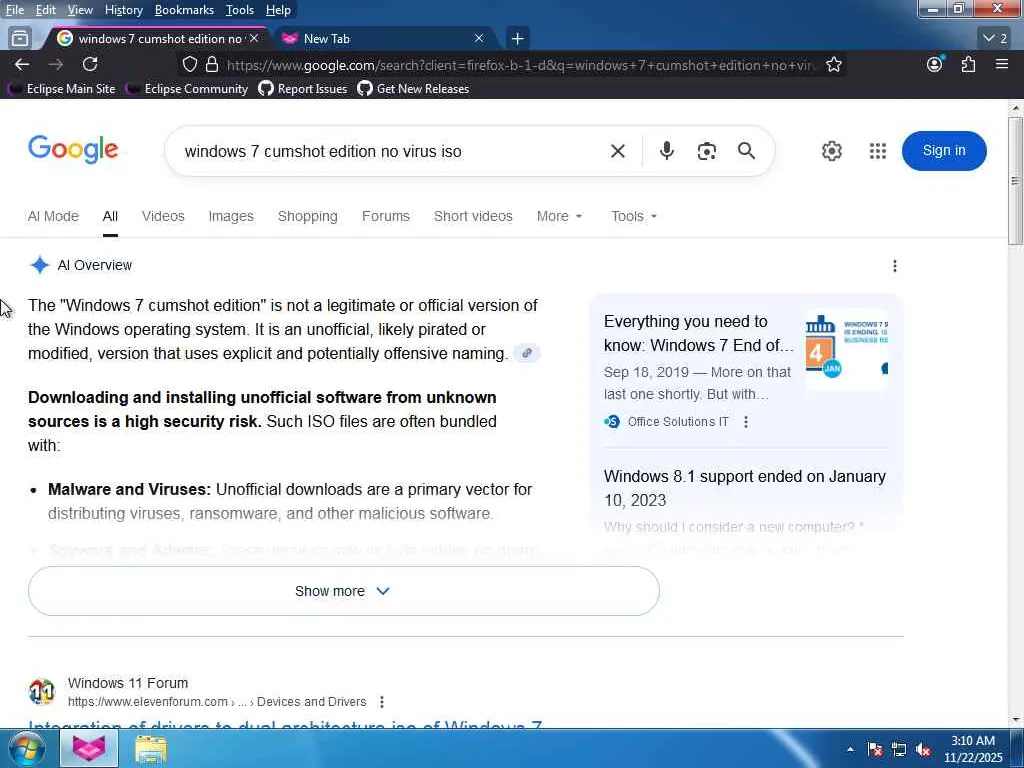Open Get New Releases bookmark

(x=413, y=89)
